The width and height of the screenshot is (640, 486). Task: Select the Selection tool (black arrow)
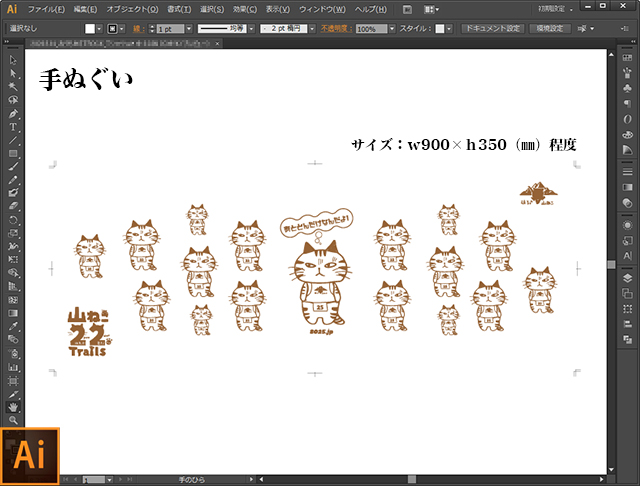(x=13, y=60)
